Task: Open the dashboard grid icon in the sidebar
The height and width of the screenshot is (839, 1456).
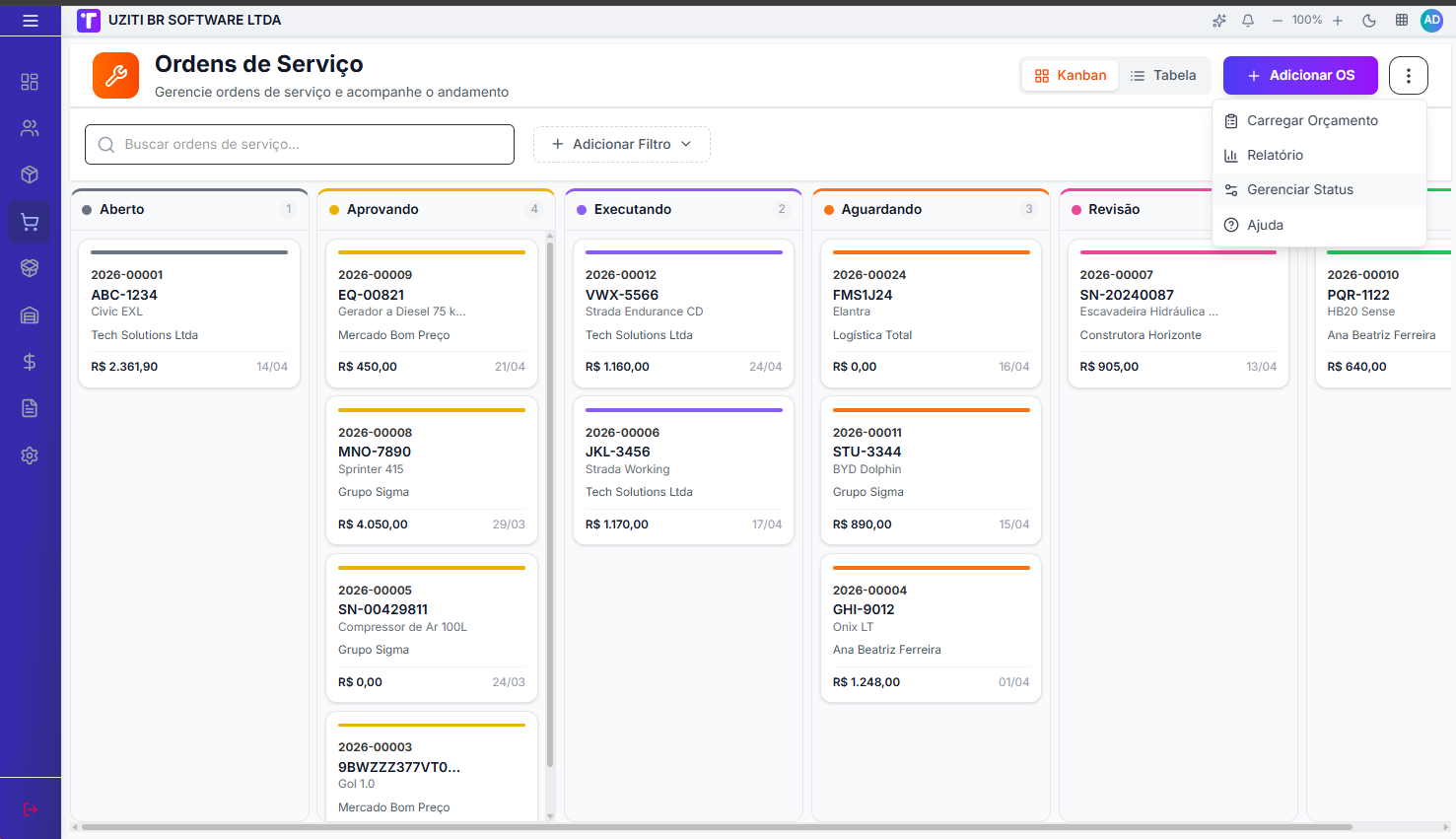Action: coord(30,82)
